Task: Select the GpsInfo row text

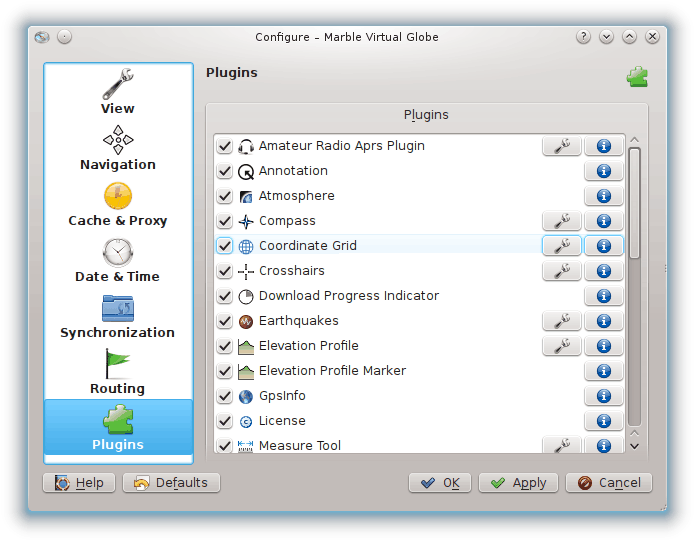Action: [282, 396]
